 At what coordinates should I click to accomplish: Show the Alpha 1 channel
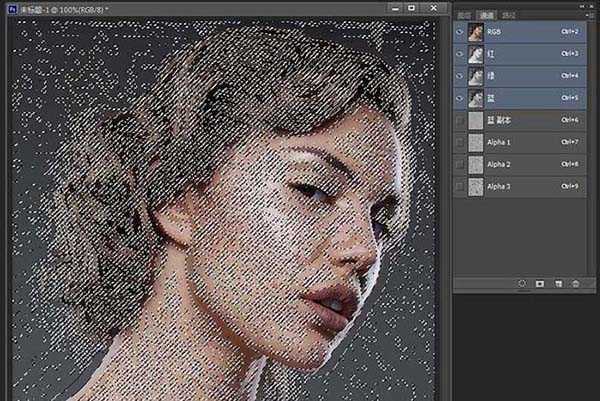click(x=459, y=142)
